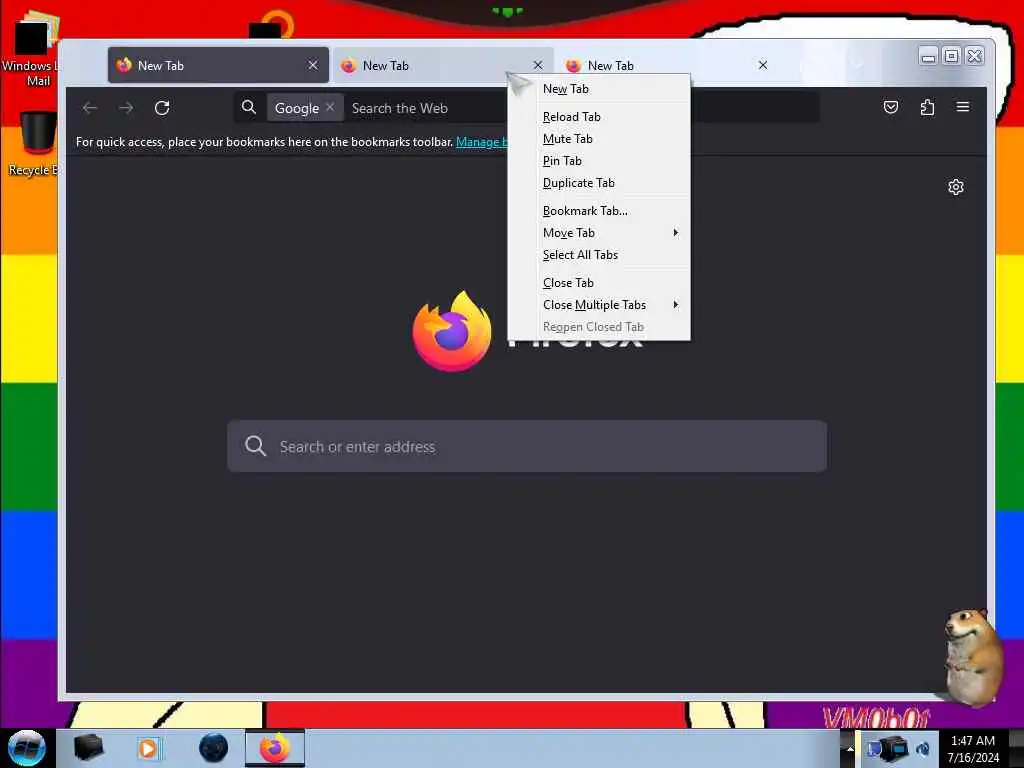Open the Firefox hamburger application menu

tap(963, 107)
